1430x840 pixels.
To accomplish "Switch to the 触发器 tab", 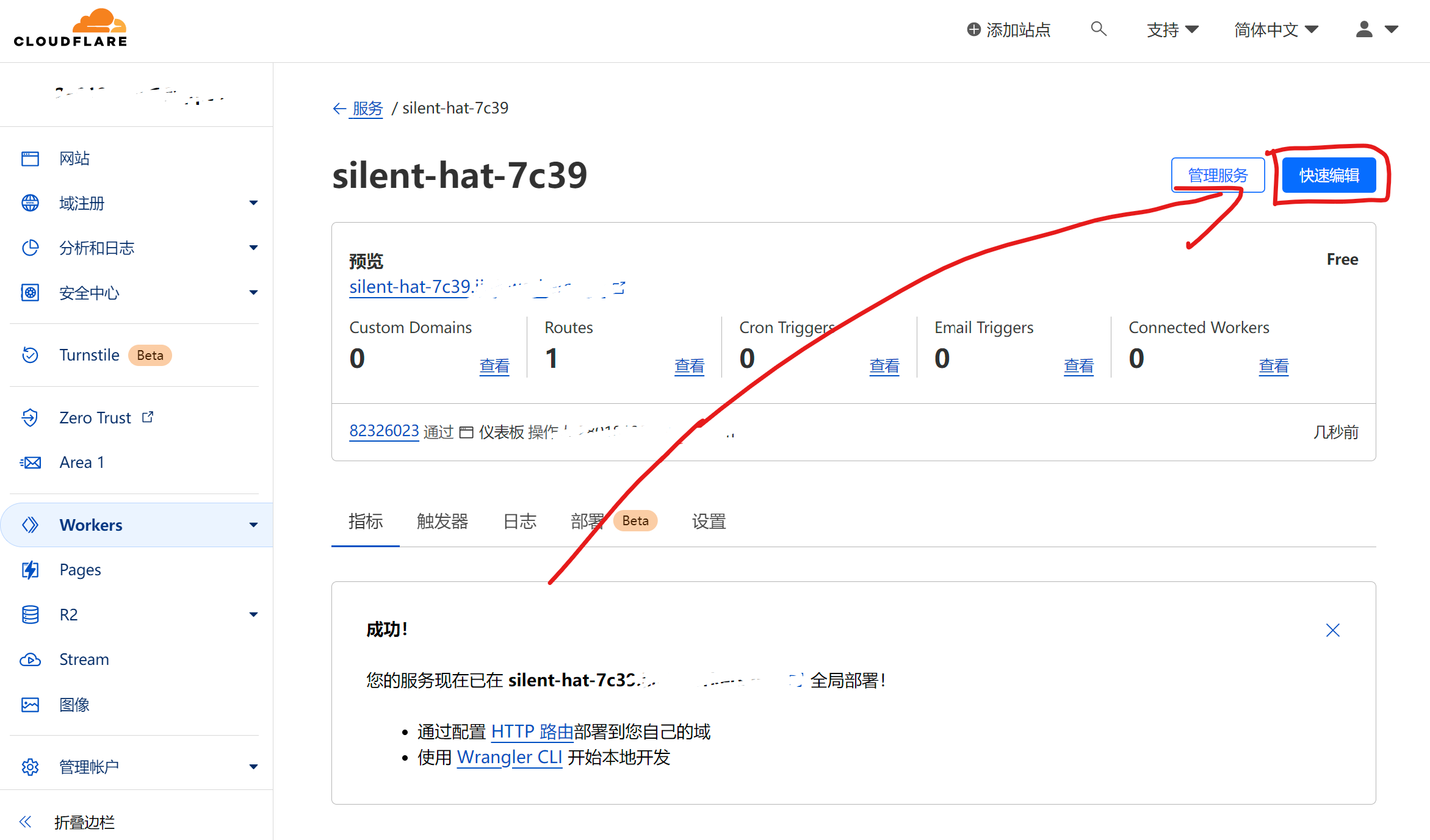I will 442,522.
